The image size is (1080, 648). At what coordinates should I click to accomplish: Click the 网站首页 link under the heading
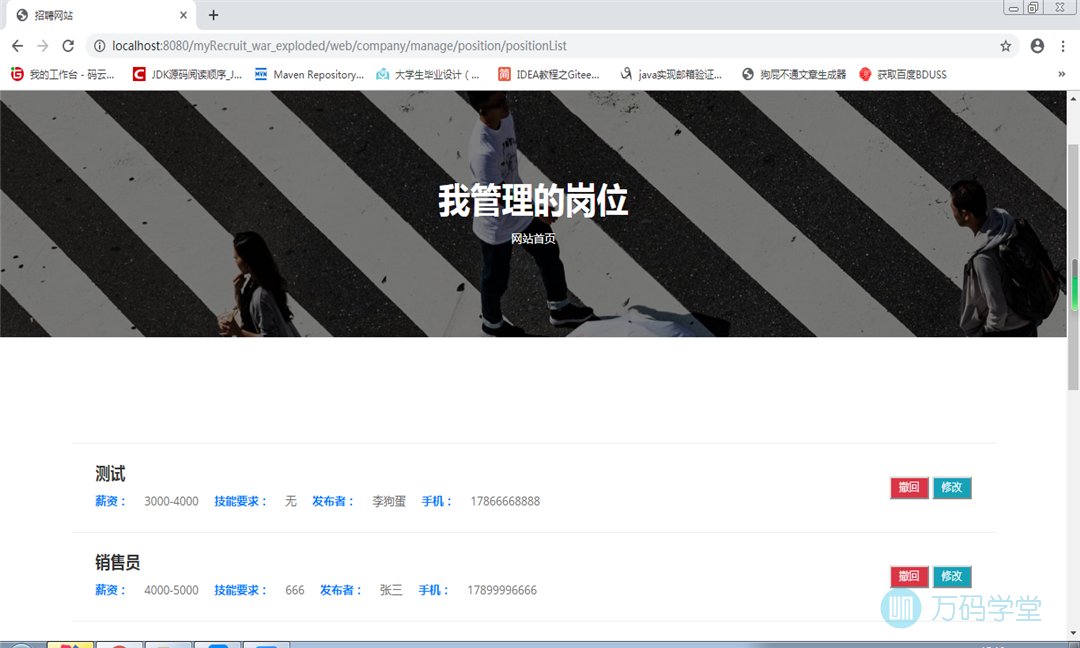pos(533,239)
